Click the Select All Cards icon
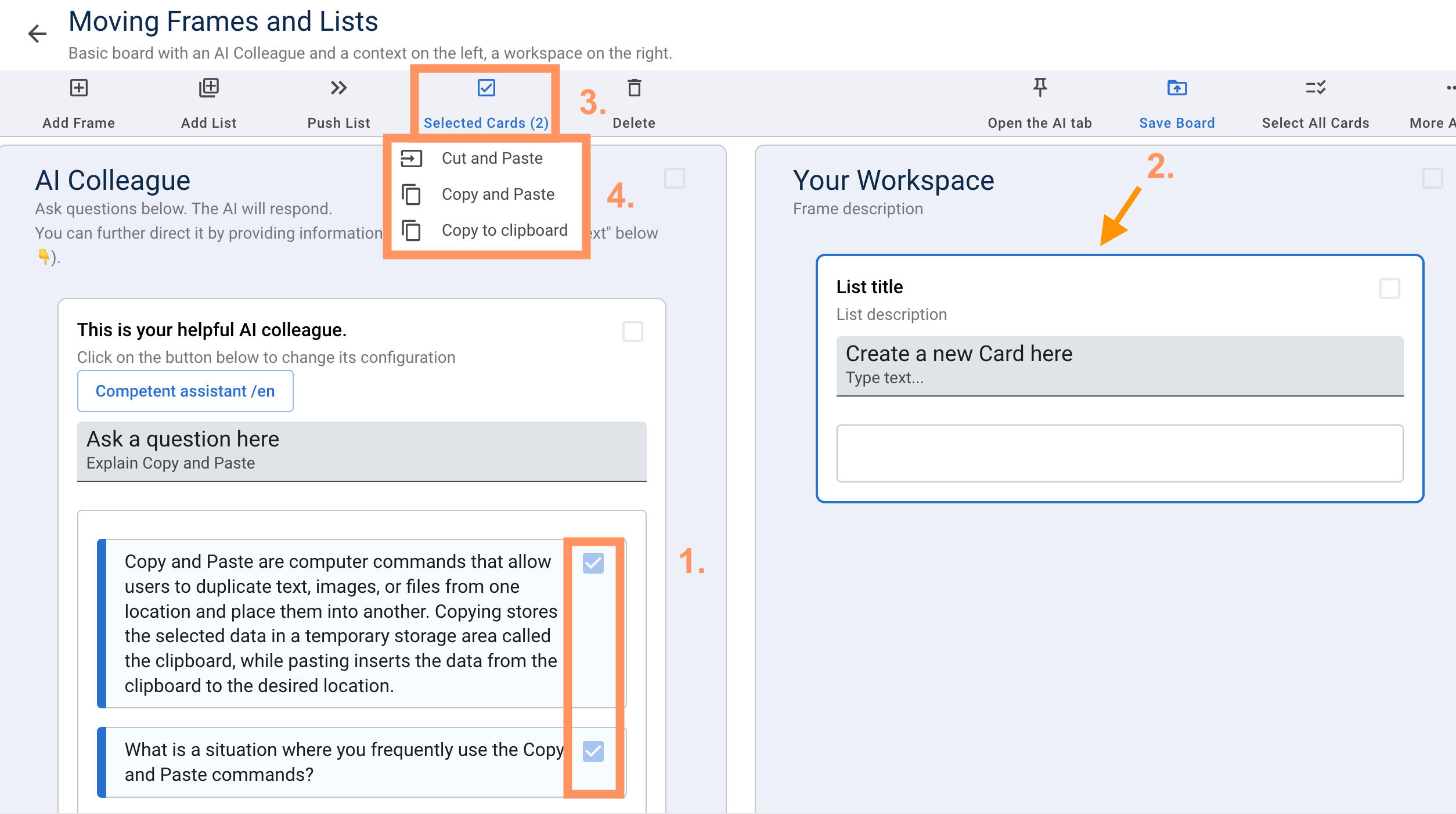 click(1315, 88)
